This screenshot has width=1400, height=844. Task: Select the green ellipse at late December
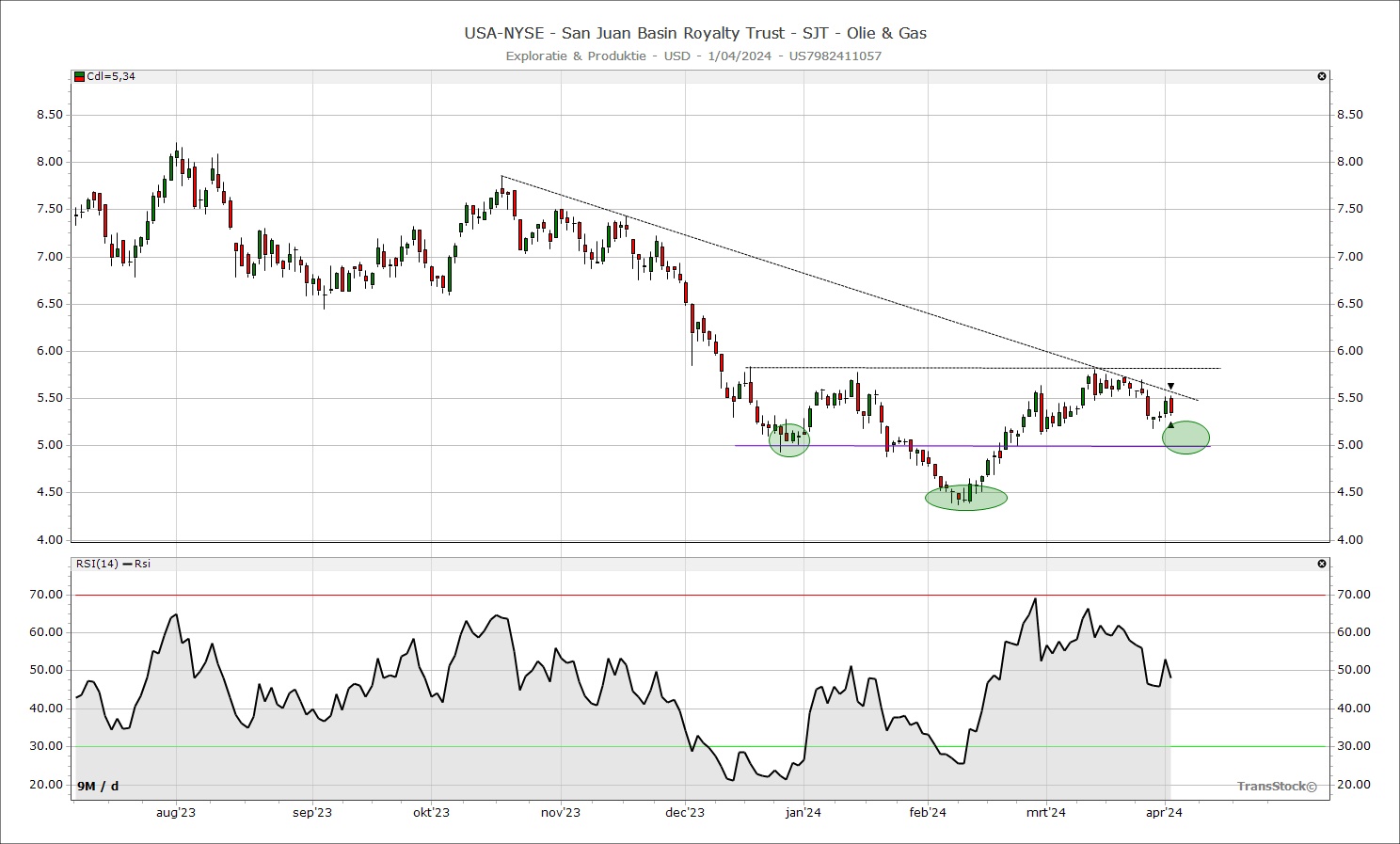788,440
